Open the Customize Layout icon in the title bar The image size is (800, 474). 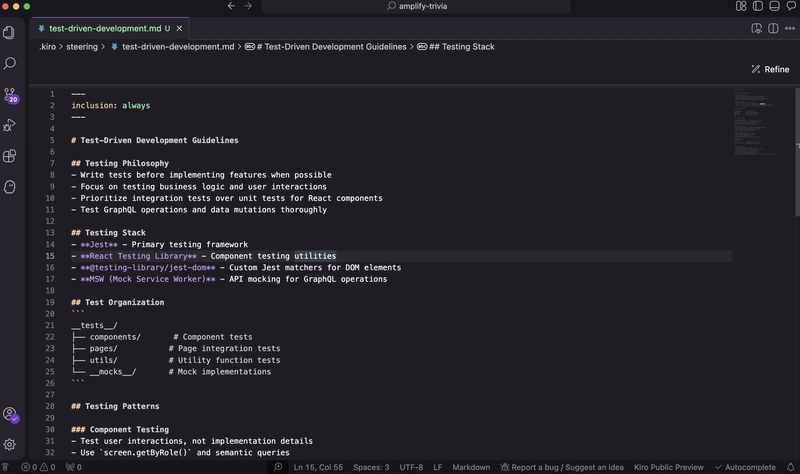741,6
